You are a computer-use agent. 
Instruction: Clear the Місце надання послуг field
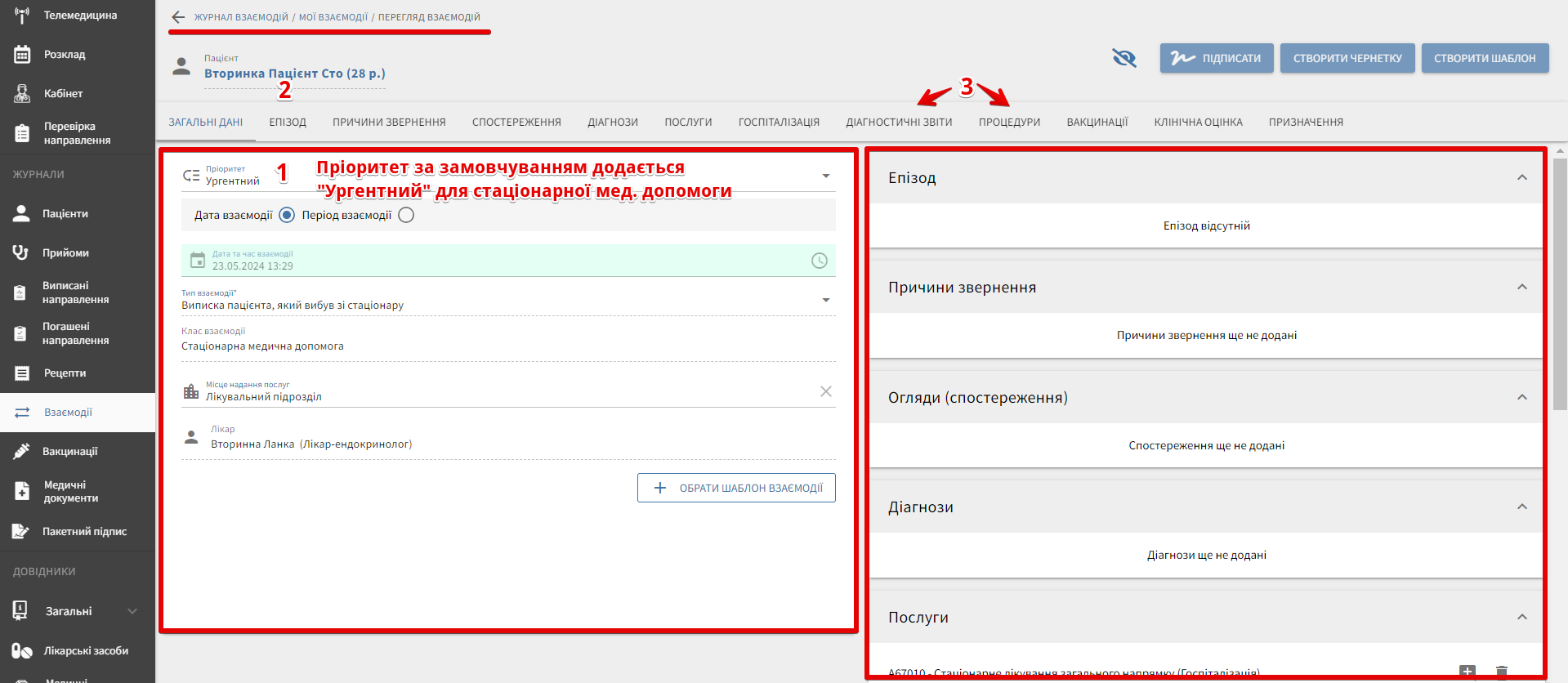(x=825, y=391)
